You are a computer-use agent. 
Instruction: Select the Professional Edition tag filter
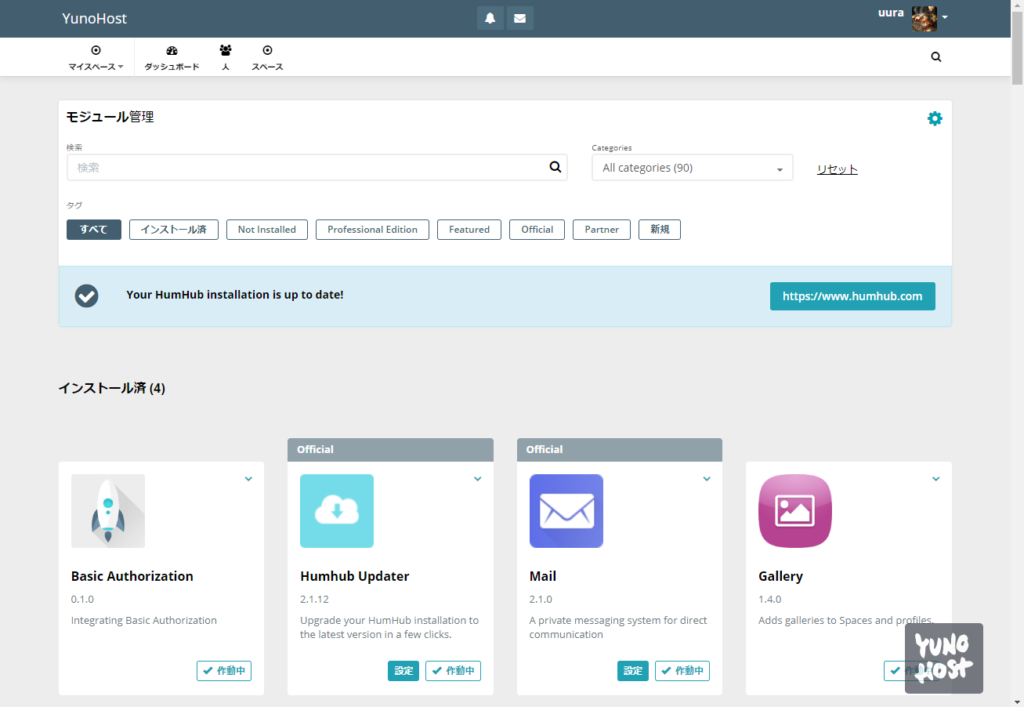(372, 229)
